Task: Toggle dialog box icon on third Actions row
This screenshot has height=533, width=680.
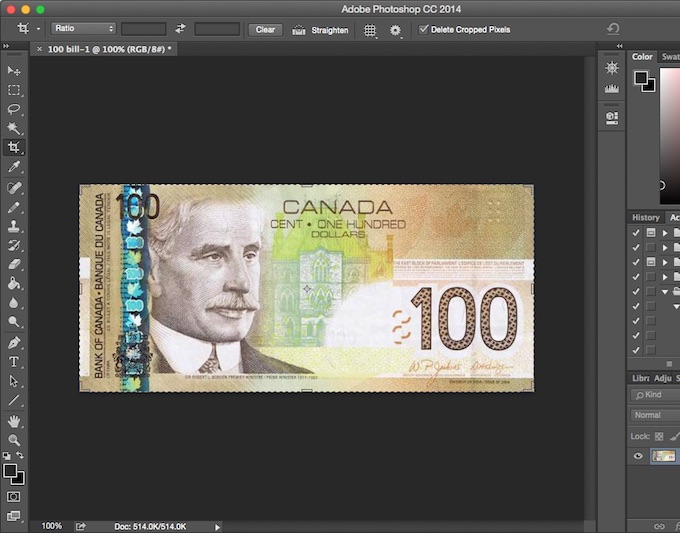Action: (x=651, y=262)
